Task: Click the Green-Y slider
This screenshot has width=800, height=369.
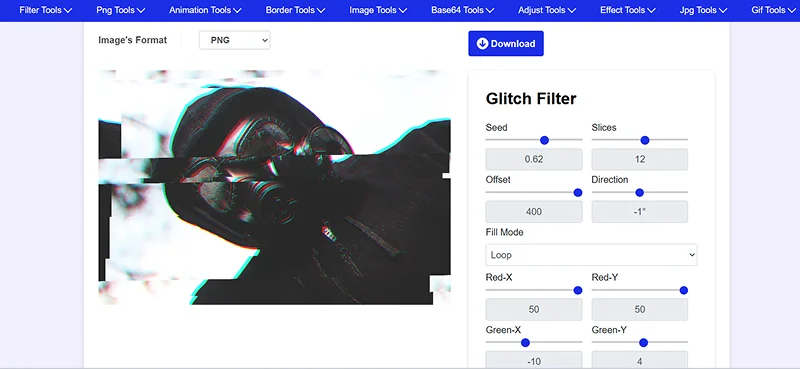Action: (639, 342)
